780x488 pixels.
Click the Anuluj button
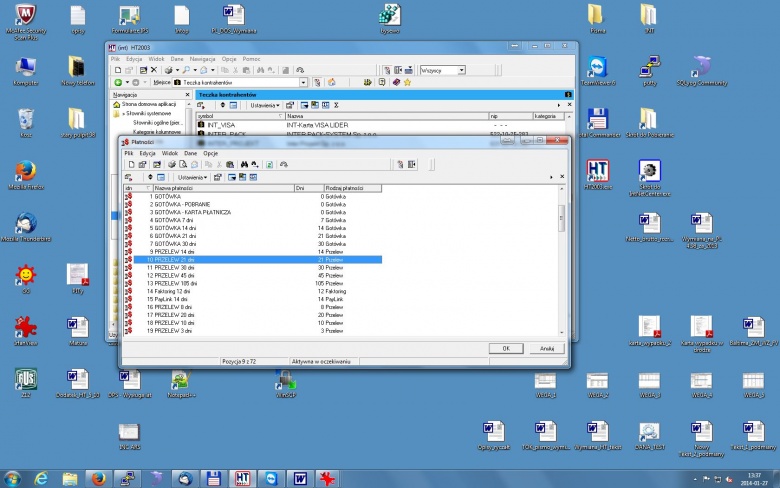pos(547,348)
